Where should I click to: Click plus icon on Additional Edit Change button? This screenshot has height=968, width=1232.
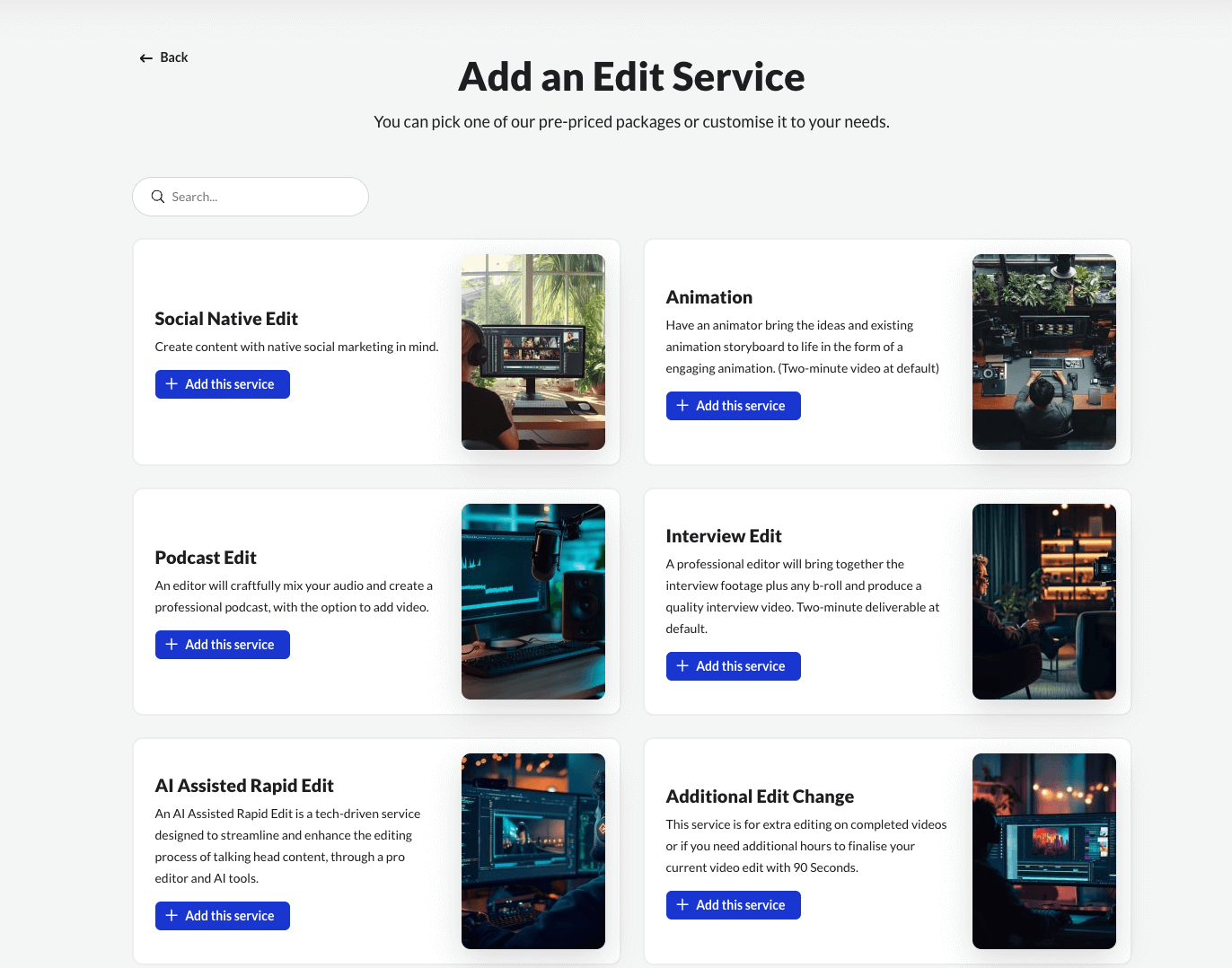coord(682,905)
